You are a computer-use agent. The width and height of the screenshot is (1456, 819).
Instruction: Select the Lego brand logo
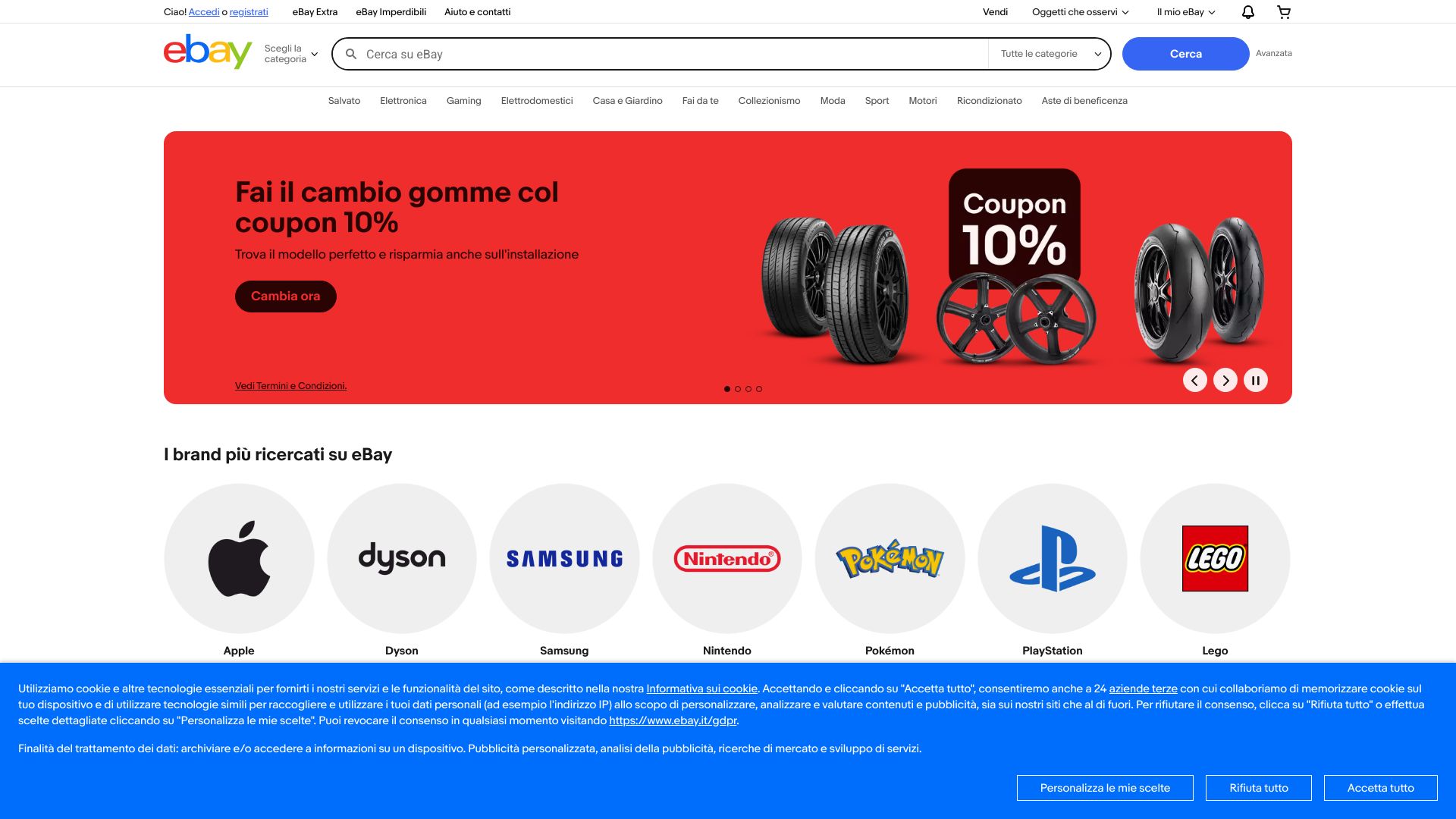[1215, 558]
